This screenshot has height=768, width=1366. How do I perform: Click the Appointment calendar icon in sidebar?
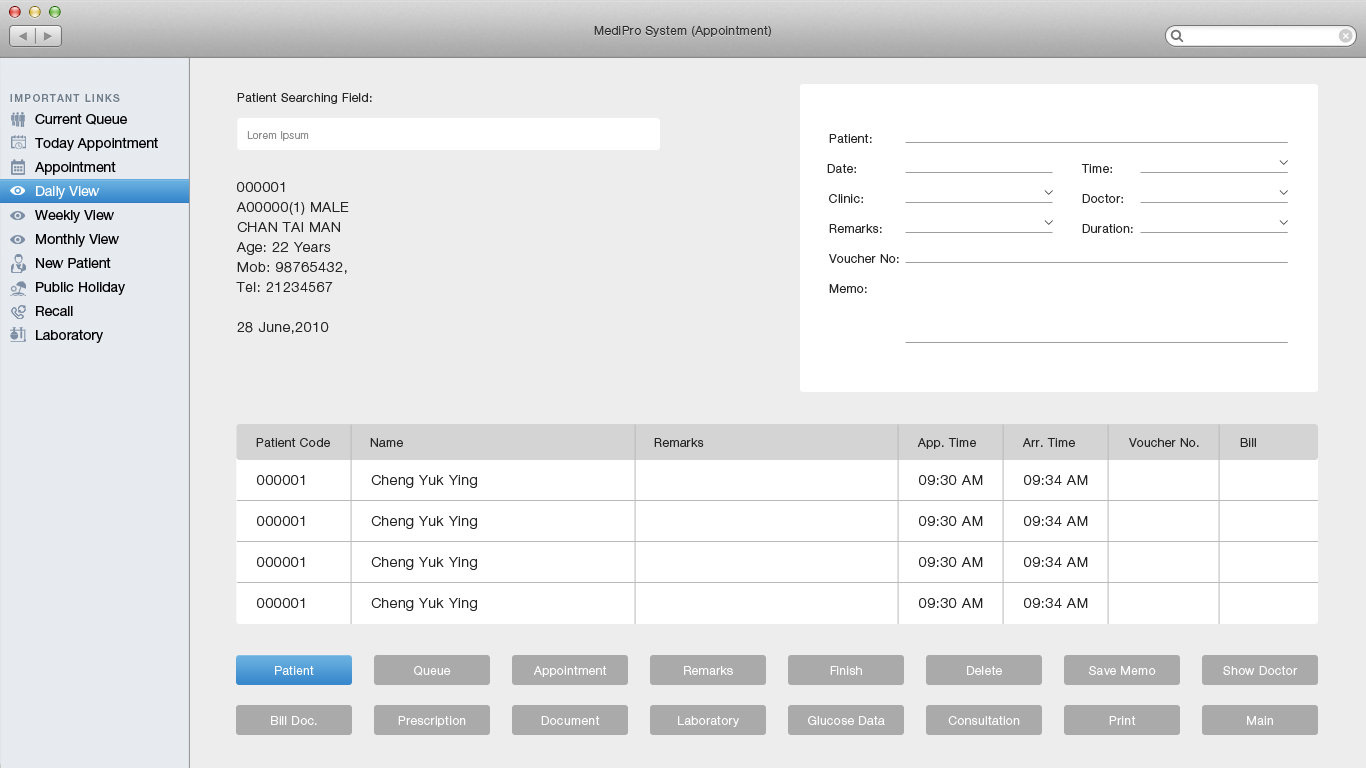[18, 167]
